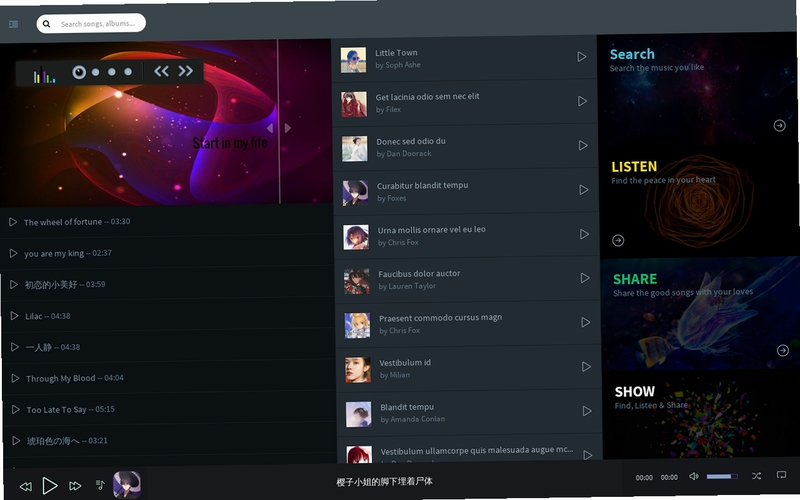Play 琥珀色の海へ track
Viewport: 800px width, 500px height.
coord(16,440)
